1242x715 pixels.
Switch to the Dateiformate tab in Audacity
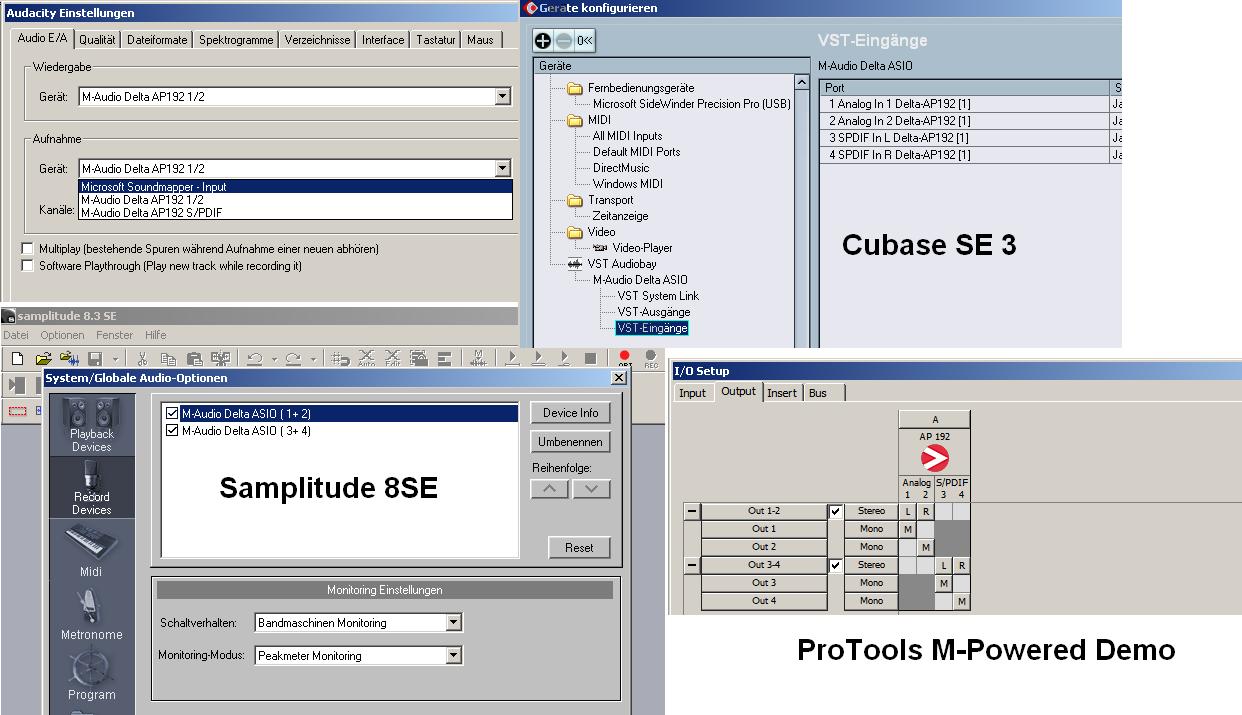point(158,40)
